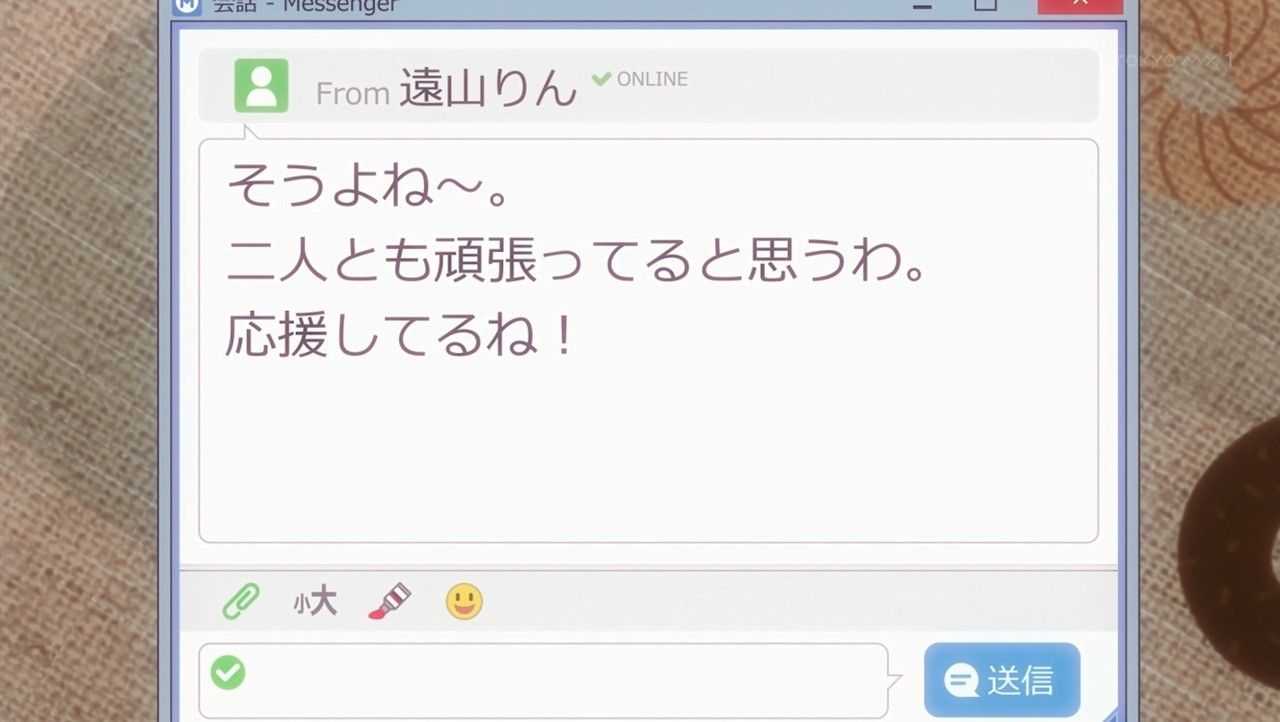
Task: Close the Messenger window with the red X
Action: pos(1080,5)
